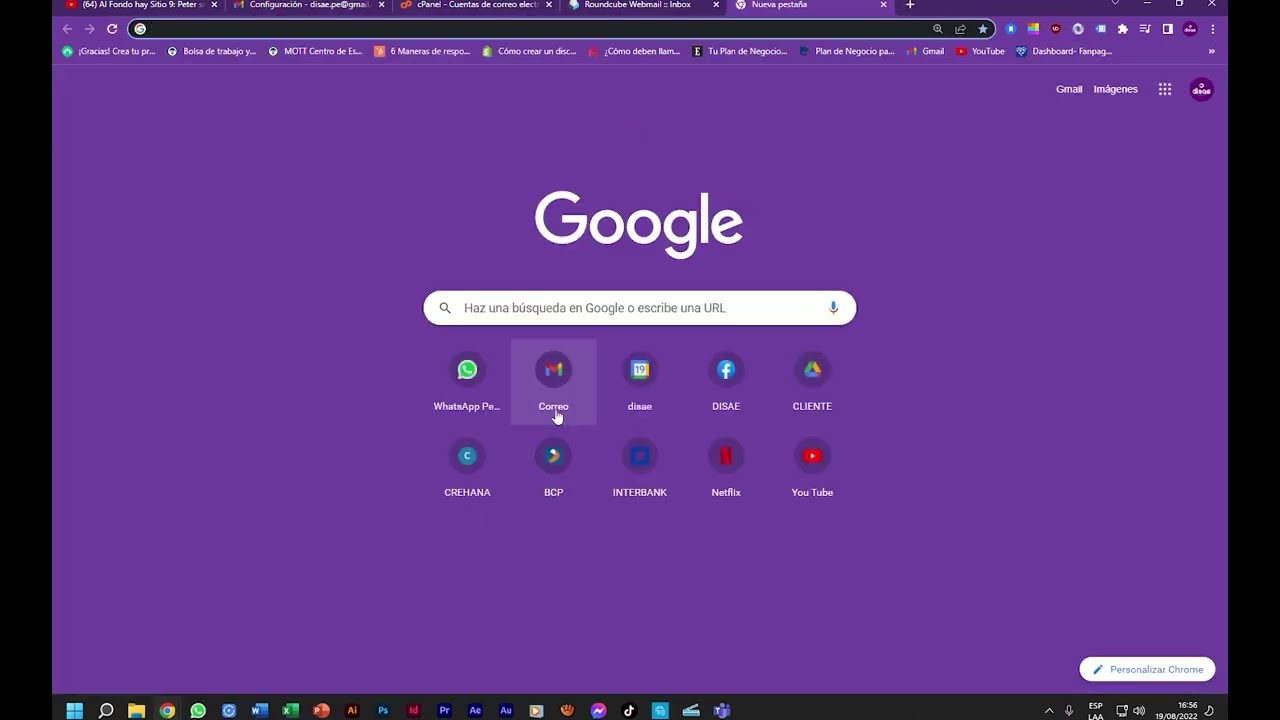Open Photoshop from the taskbar

(x=383, y=711)
